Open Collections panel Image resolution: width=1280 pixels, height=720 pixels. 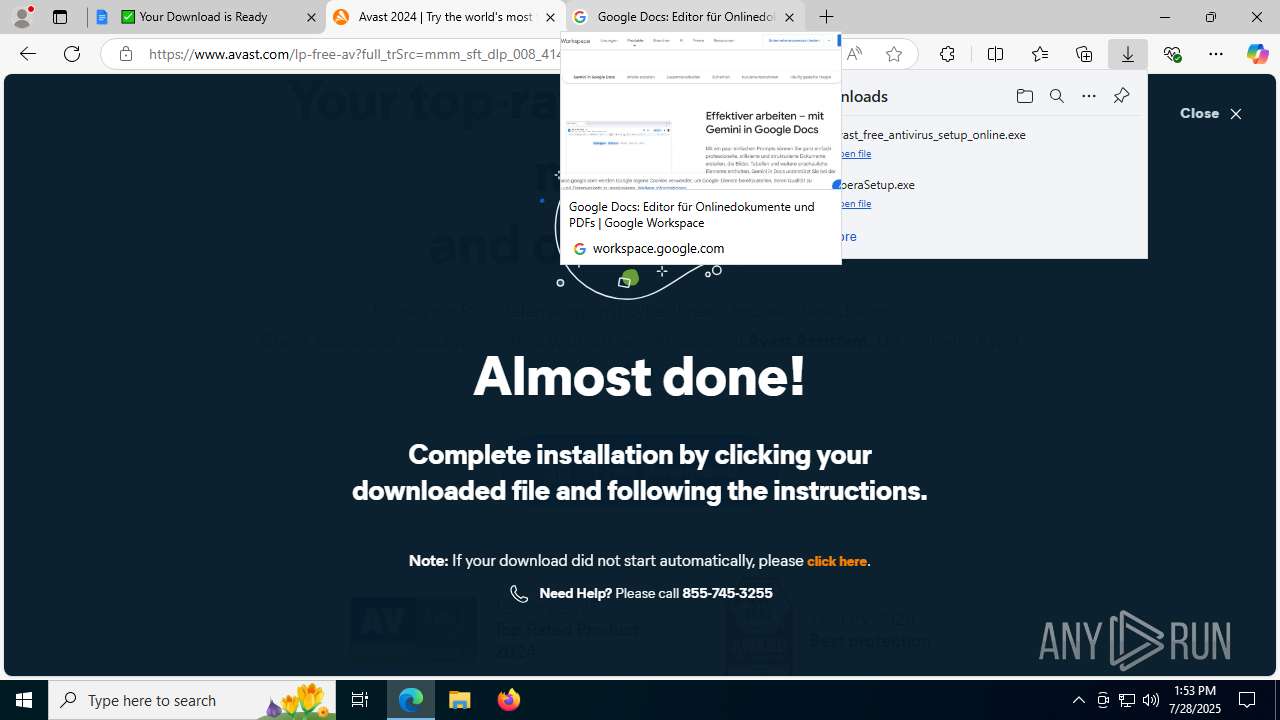tap(1084, 54)
